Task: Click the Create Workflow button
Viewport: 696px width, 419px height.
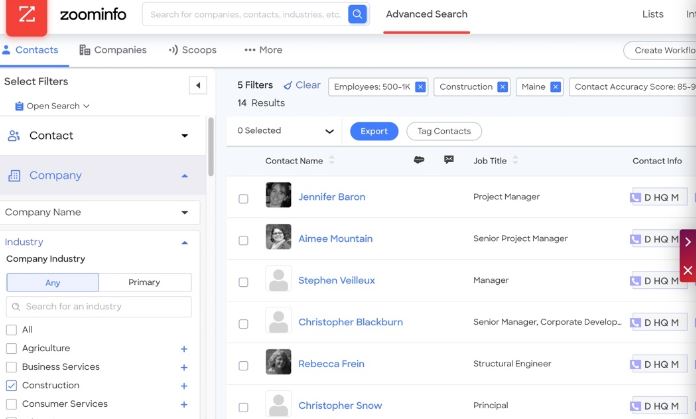Action: (x=660, y=50)
